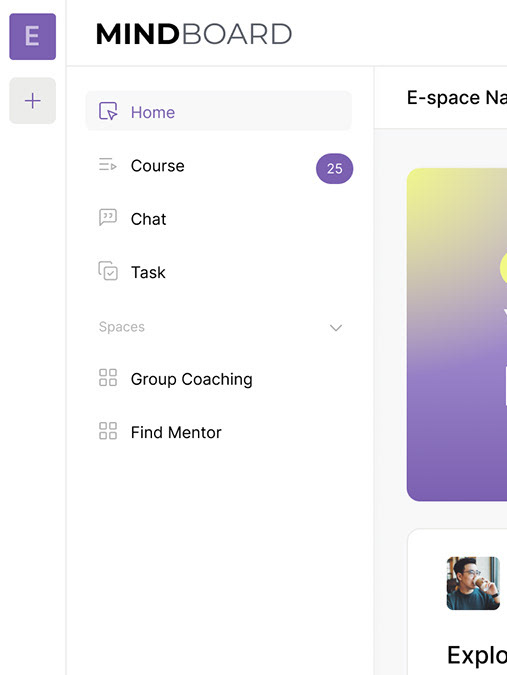
Task: Click the MINDBOARD logo
Action: (x=194, y=34)
